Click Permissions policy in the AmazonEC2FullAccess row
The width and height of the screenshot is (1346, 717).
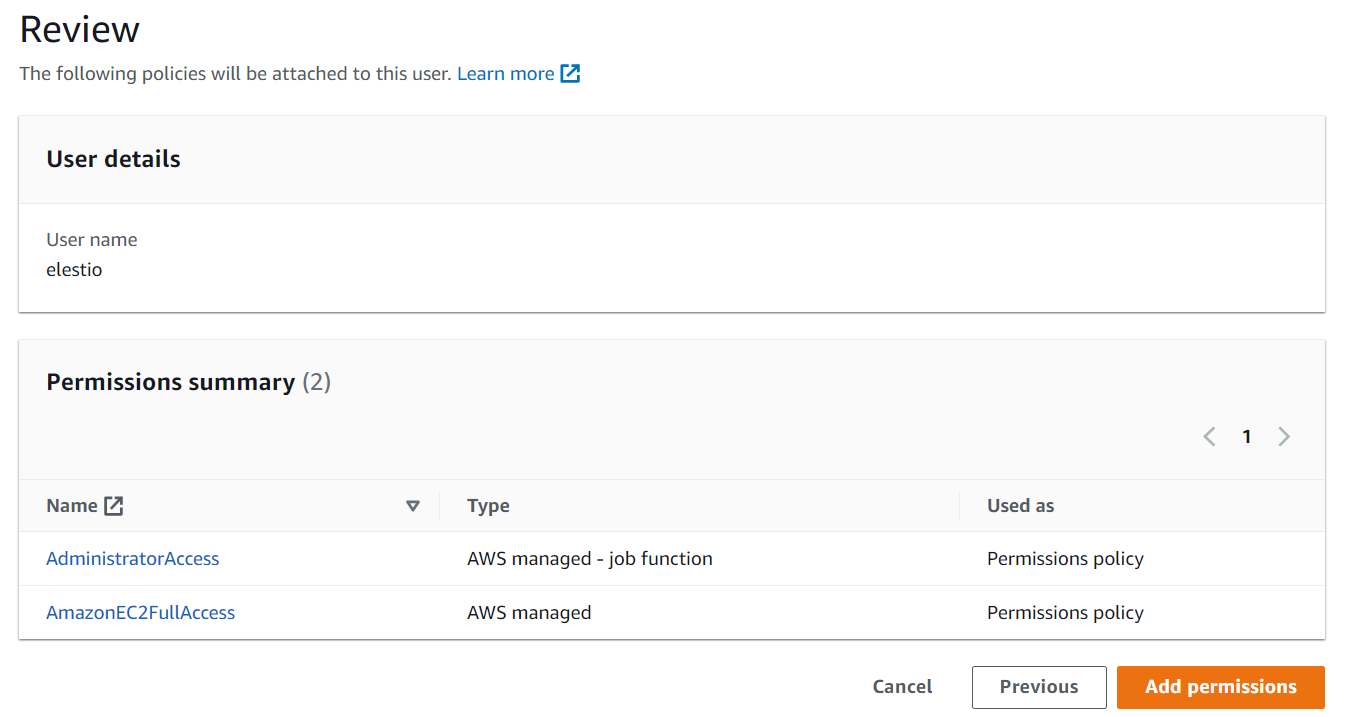tap(1065, 613)
